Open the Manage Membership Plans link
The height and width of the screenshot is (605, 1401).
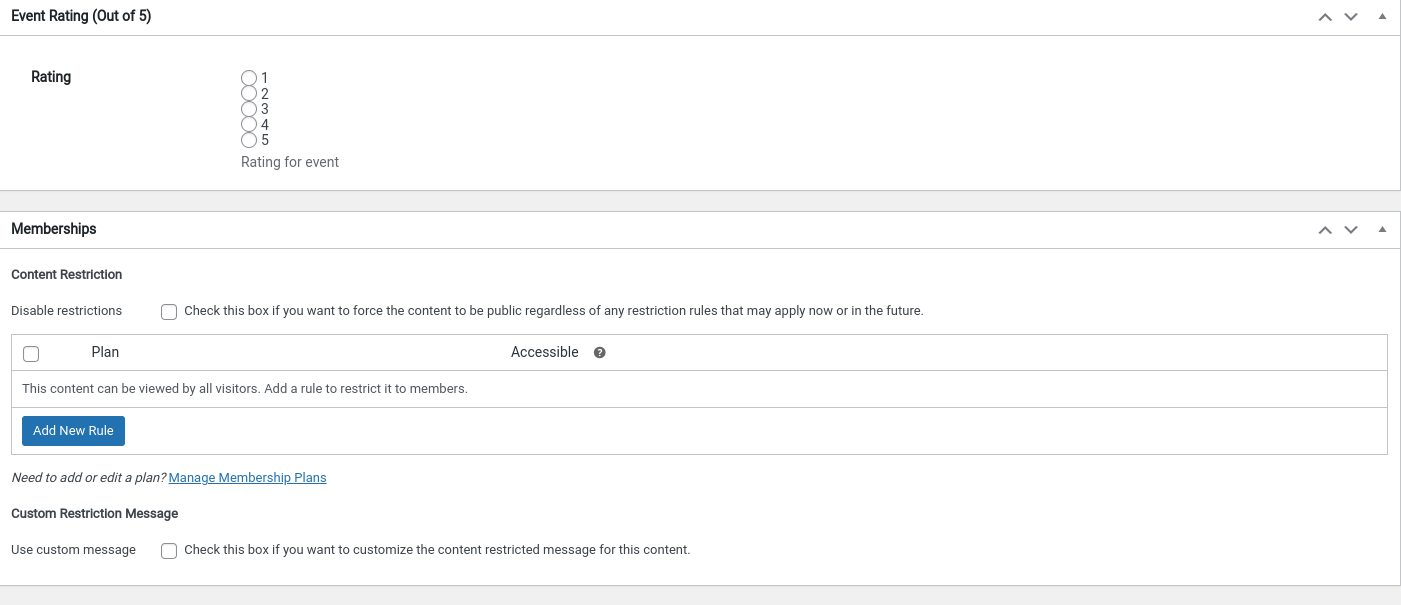click(247, 477)
